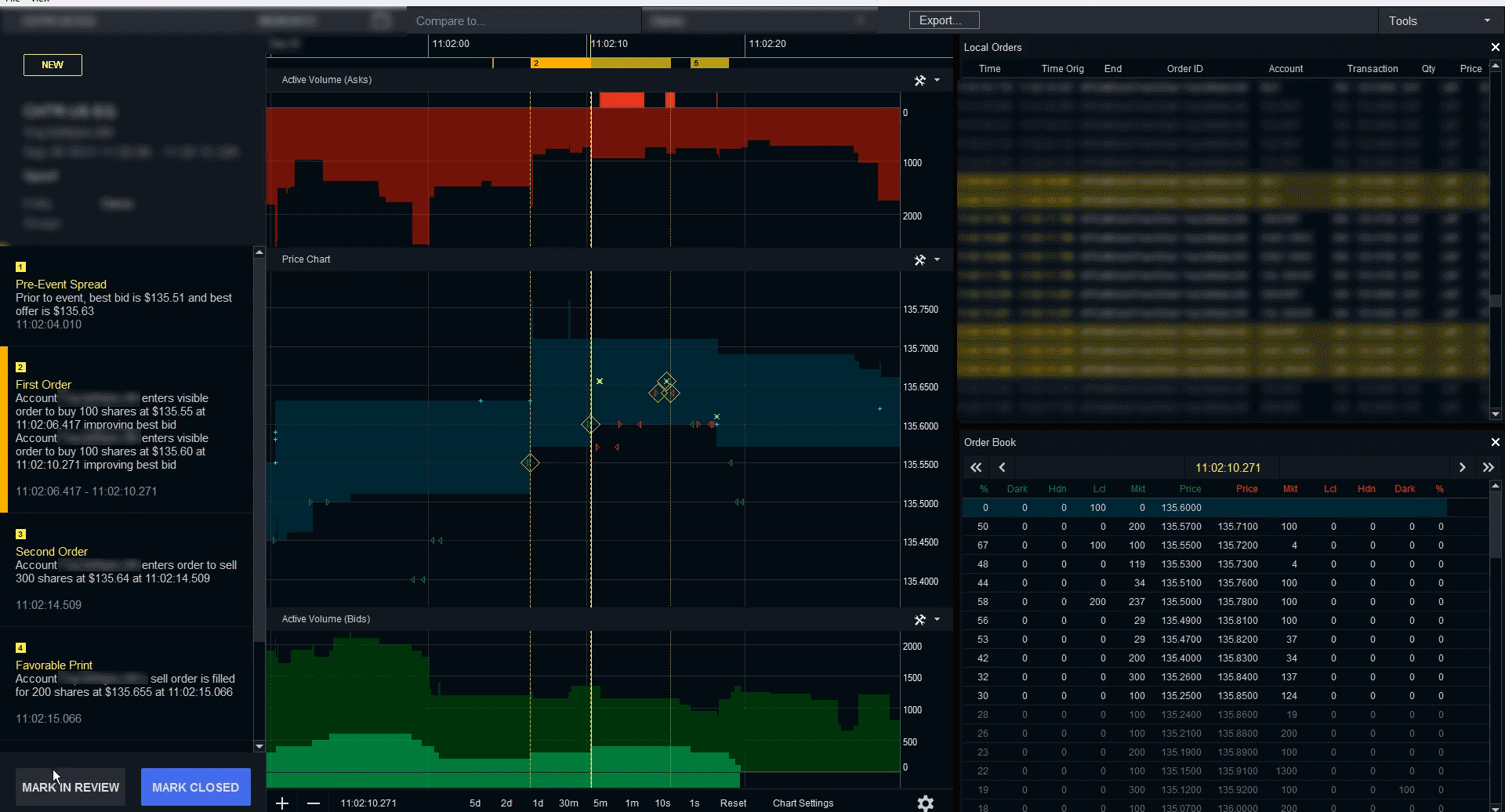Close the Local Orders panel
This screenshot has width=1505, height=812.
tap(1495, 47)
